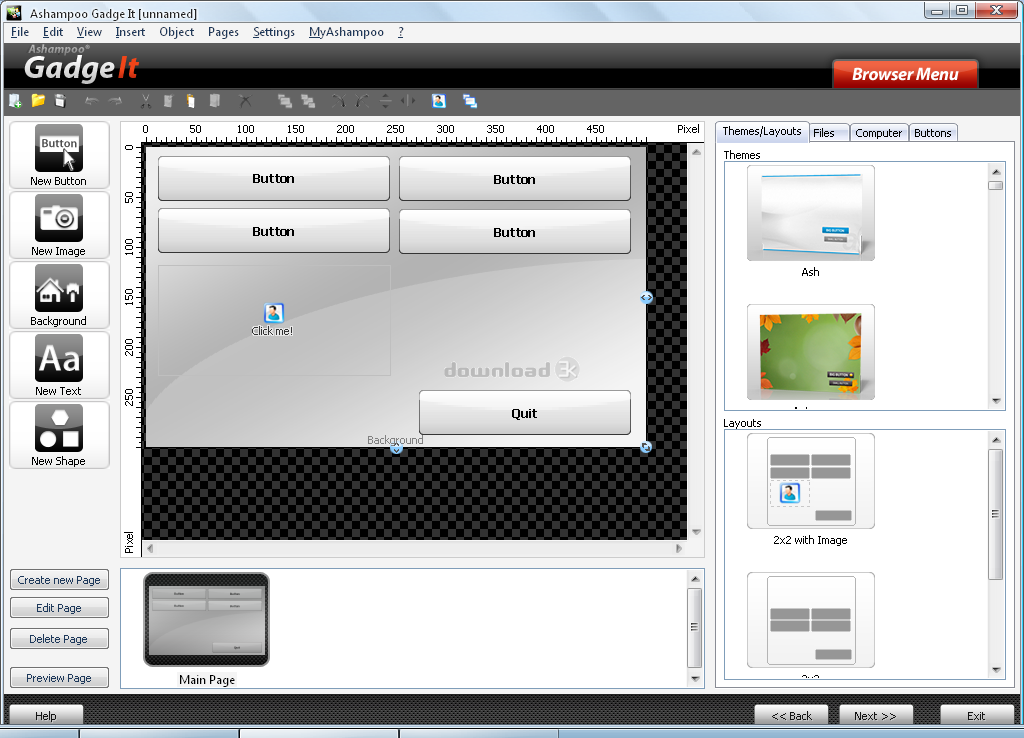Image resolution: width=1024 pixels, height=738 pixels.
Task: Click the Preview Page button
Action: pyautogui.click(x=59, y=678)
